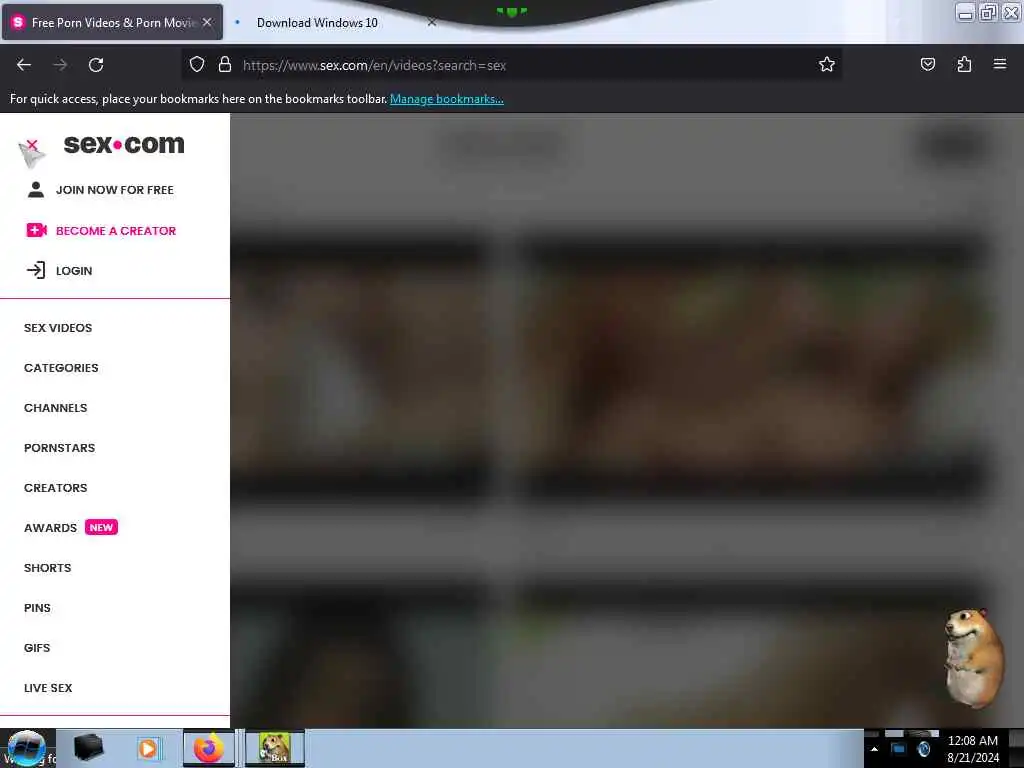Click the round blue tray icon
Screen dimensions: 1024x768
(923, 749)
